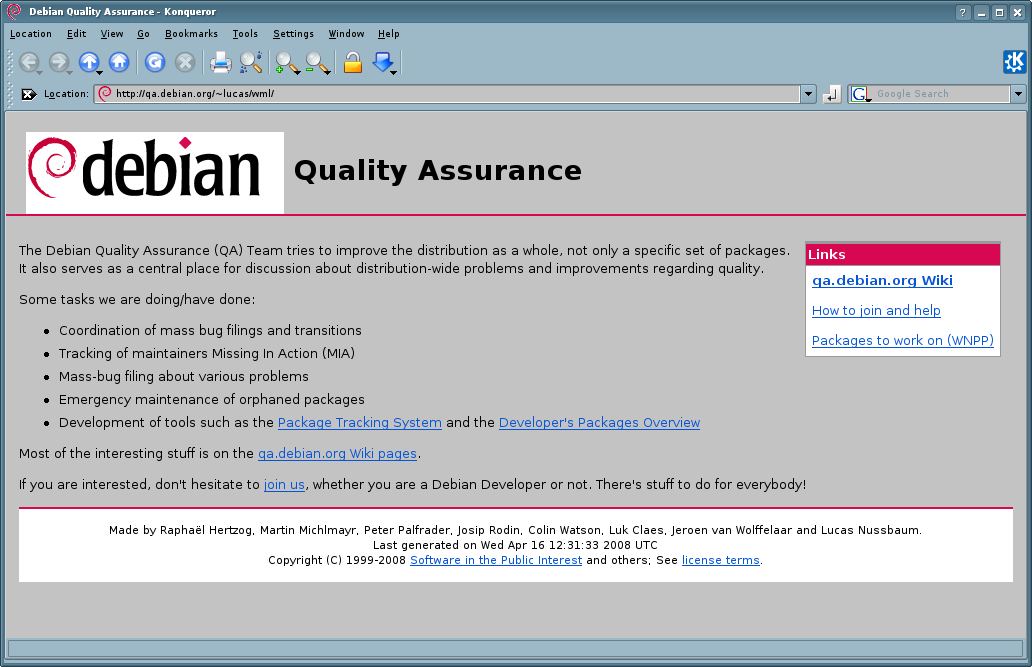
Task: Click 'Emergency maintenance of orphaned packages' text
Action: point(211,400)
